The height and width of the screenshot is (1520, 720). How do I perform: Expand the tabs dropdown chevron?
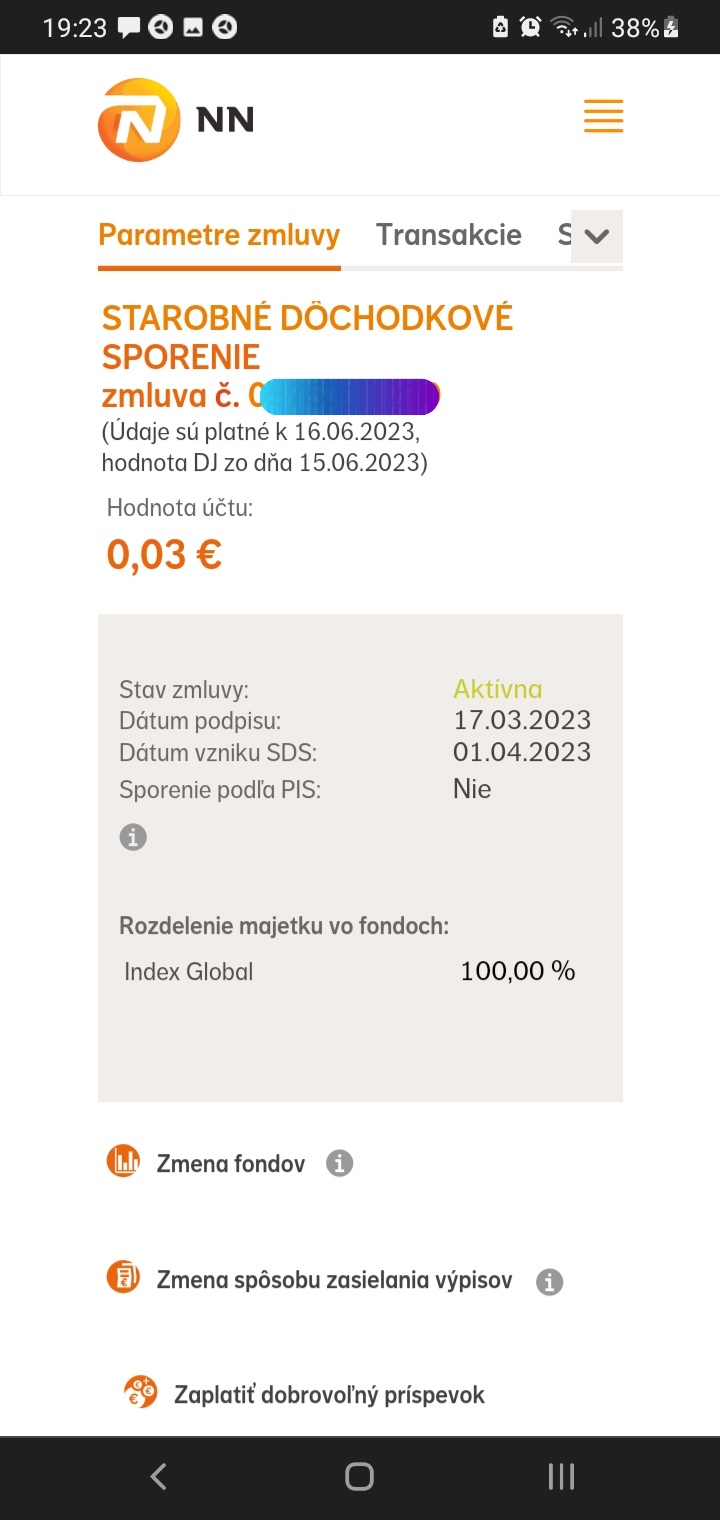[x=596, y=237]
